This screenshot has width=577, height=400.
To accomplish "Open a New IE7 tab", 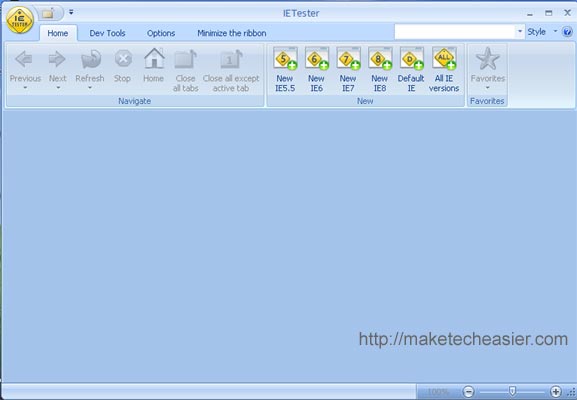I will click(348, 69).
